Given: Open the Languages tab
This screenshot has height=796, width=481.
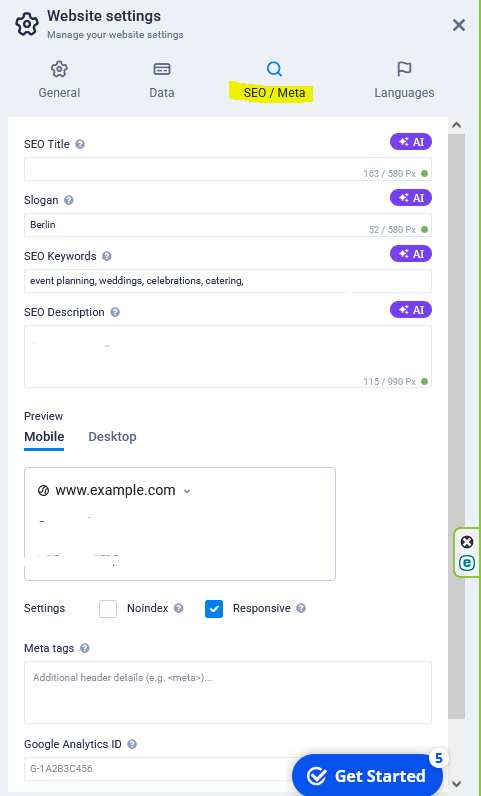Looking at the screenshot, I should [x=404, y=80].
